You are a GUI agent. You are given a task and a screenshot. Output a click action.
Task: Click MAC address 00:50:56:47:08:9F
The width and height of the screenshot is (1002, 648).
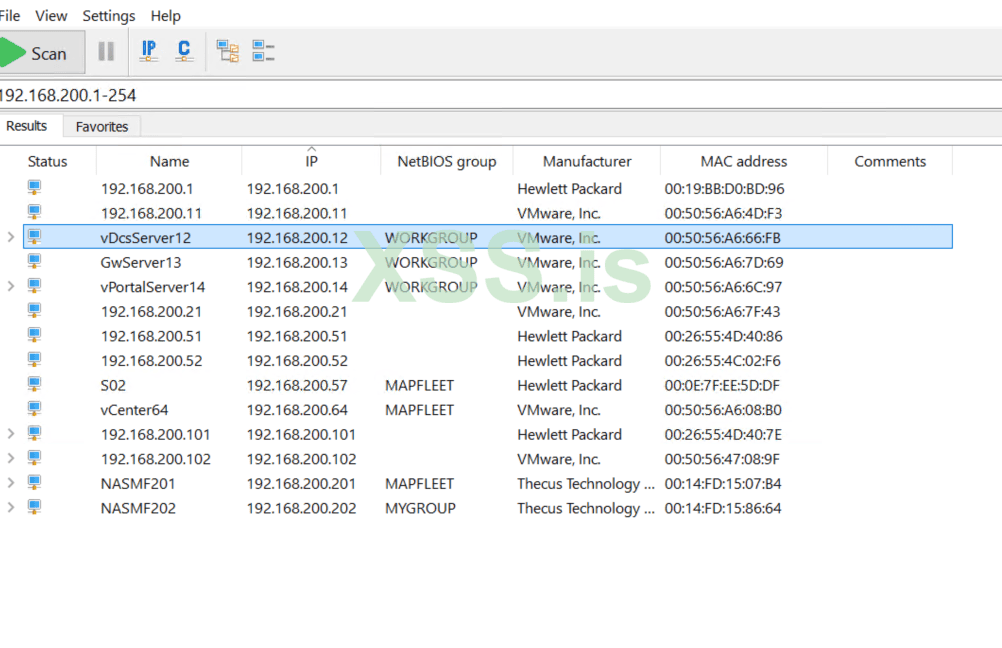tap(722, 459)
